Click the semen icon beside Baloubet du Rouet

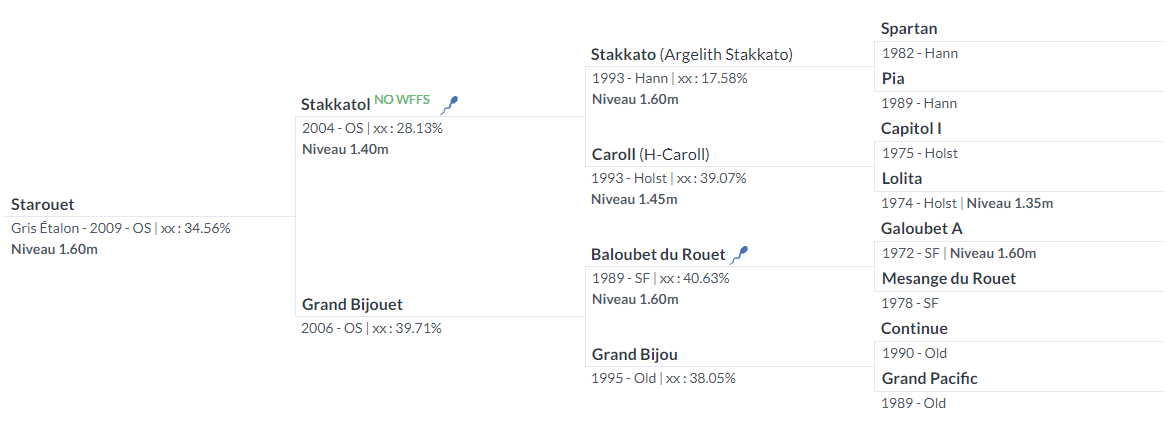[740, 254]
